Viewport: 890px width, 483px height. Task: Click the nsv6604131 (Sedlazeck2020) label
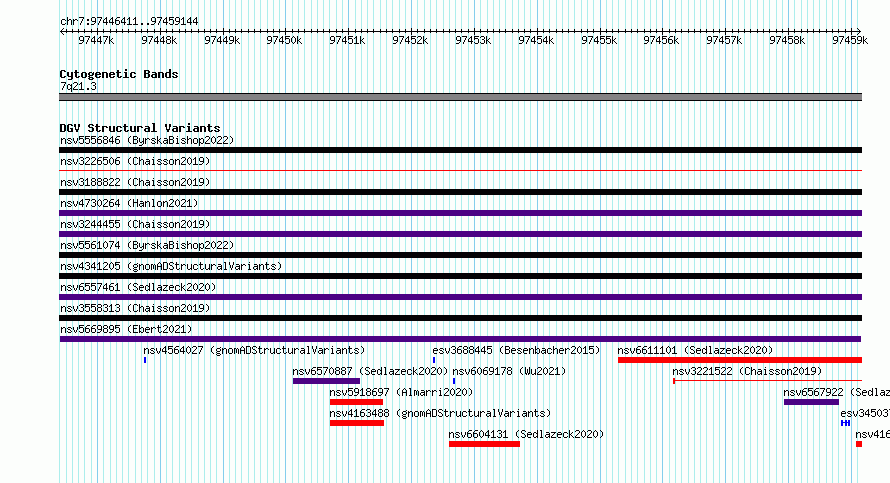pyautogui.click(x=526, y=434)
